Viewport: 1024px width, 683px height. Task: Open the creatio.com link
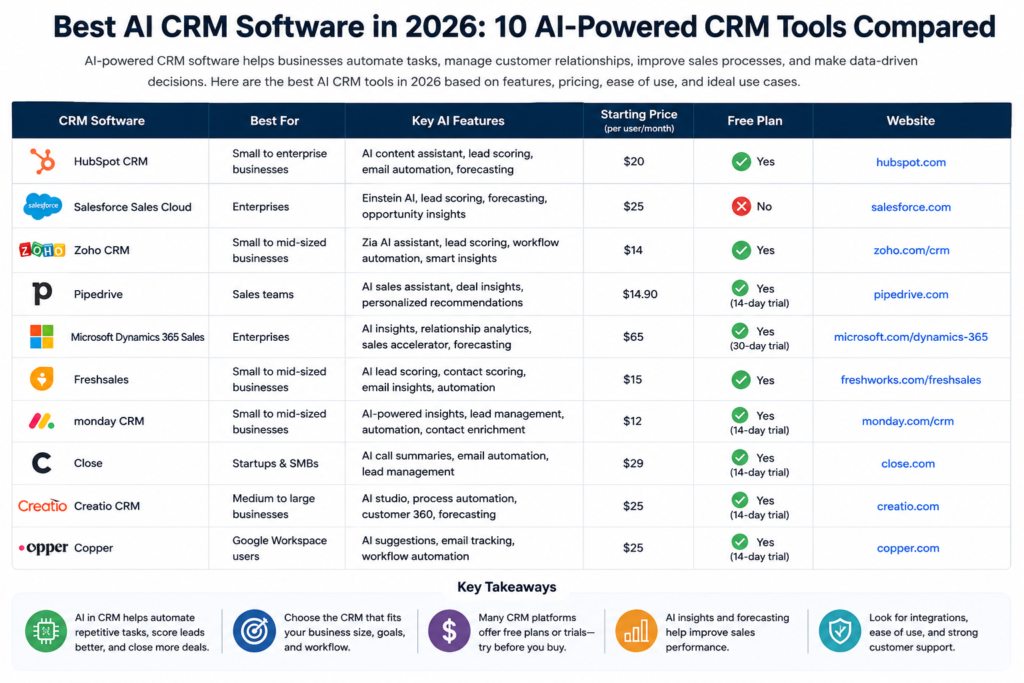[x=908, y=506]
